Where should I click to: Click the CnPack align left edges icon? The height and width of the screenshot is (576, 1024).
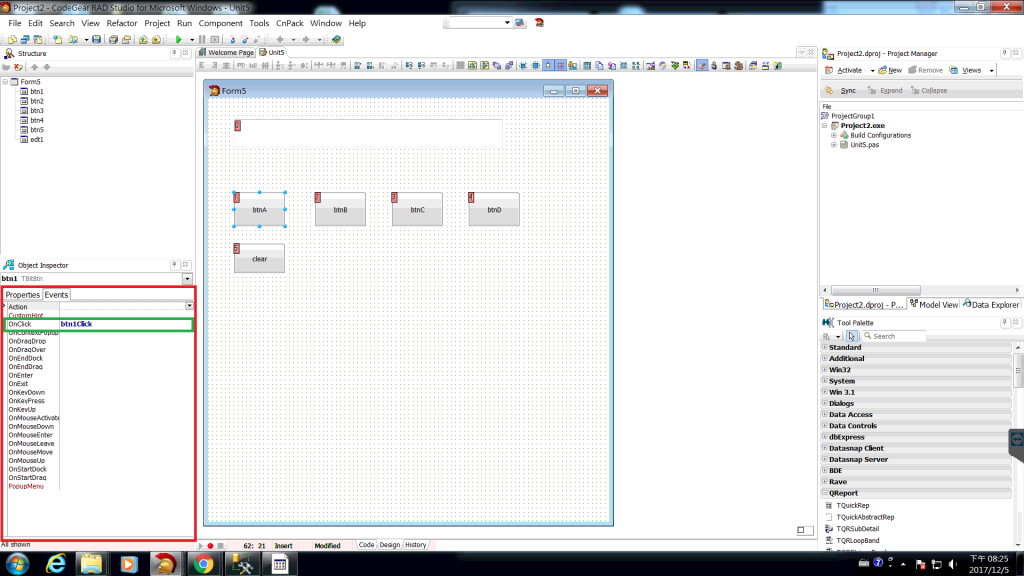click(x=201, y=65)
